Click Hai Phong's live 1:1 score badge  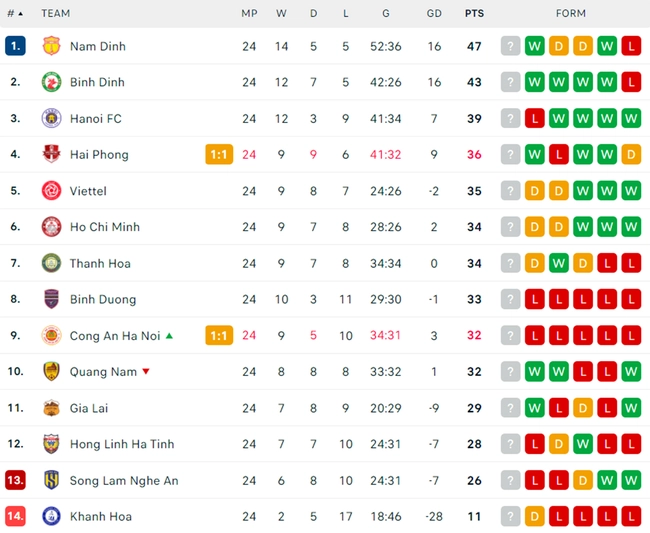[x=219, y=155]
